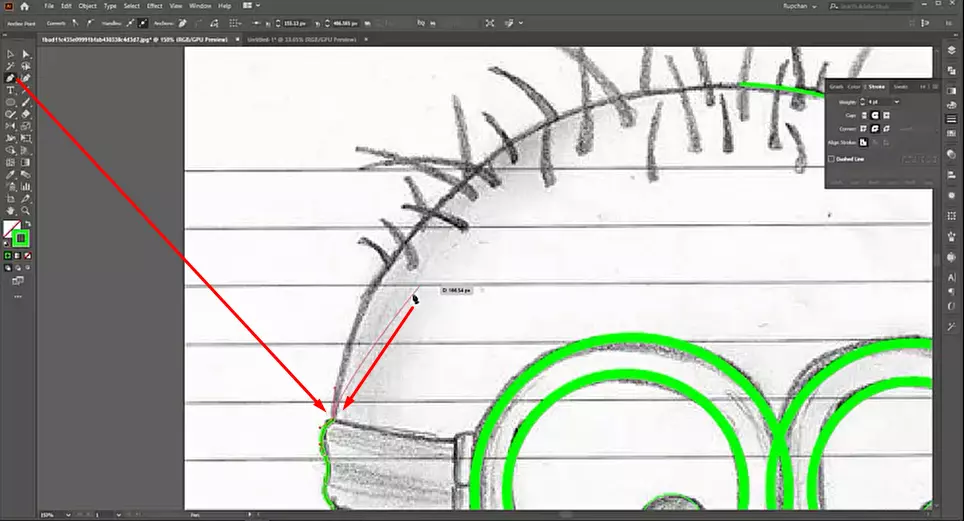Choose Bevel Join corner option
The width and height of the screenshot is (964, 521).
(x=886, y=129)
